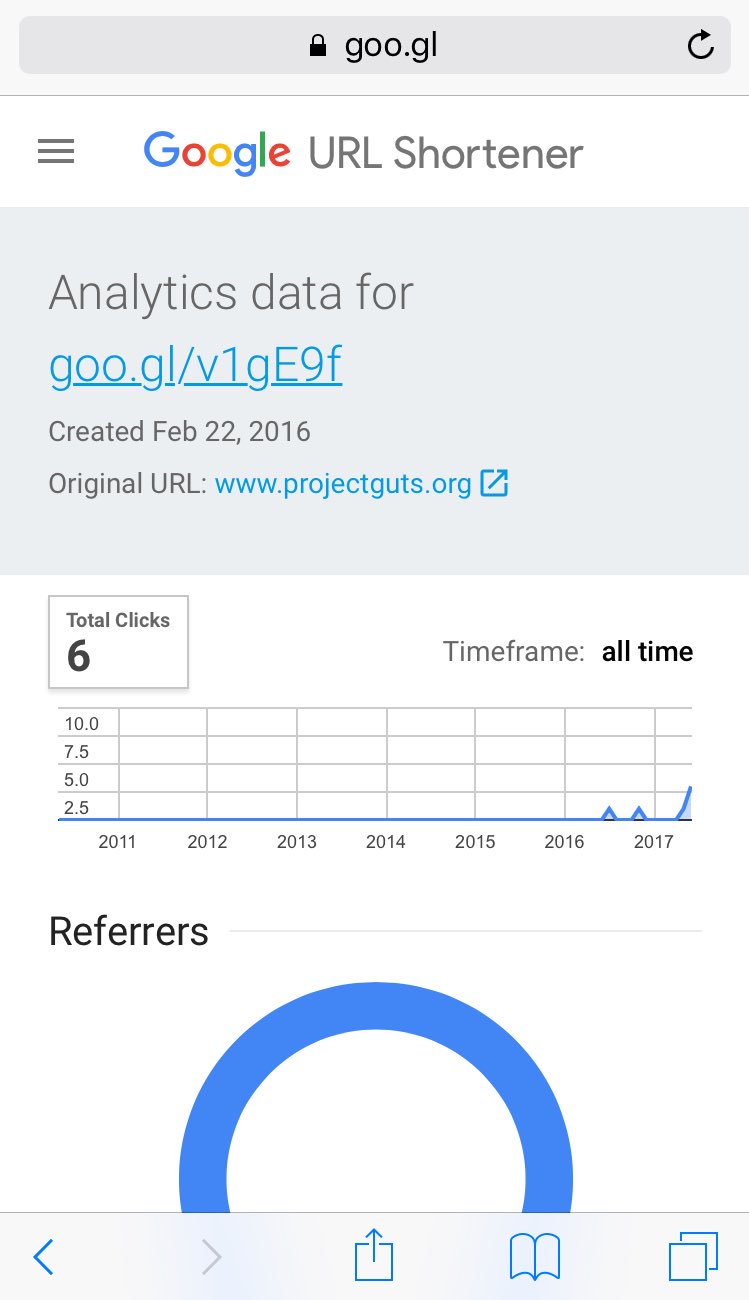Open the goo.gl/v1gE9f short link
This screenshot has height=1300, width=749.
[195, 367]
